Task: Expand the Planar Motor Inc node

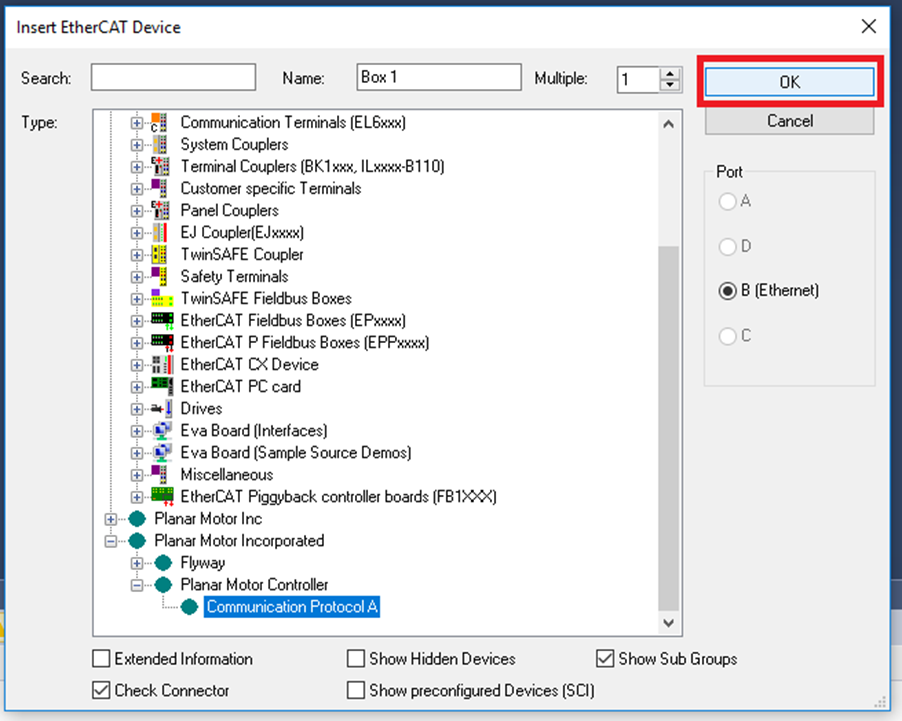Action: point(112,519)
